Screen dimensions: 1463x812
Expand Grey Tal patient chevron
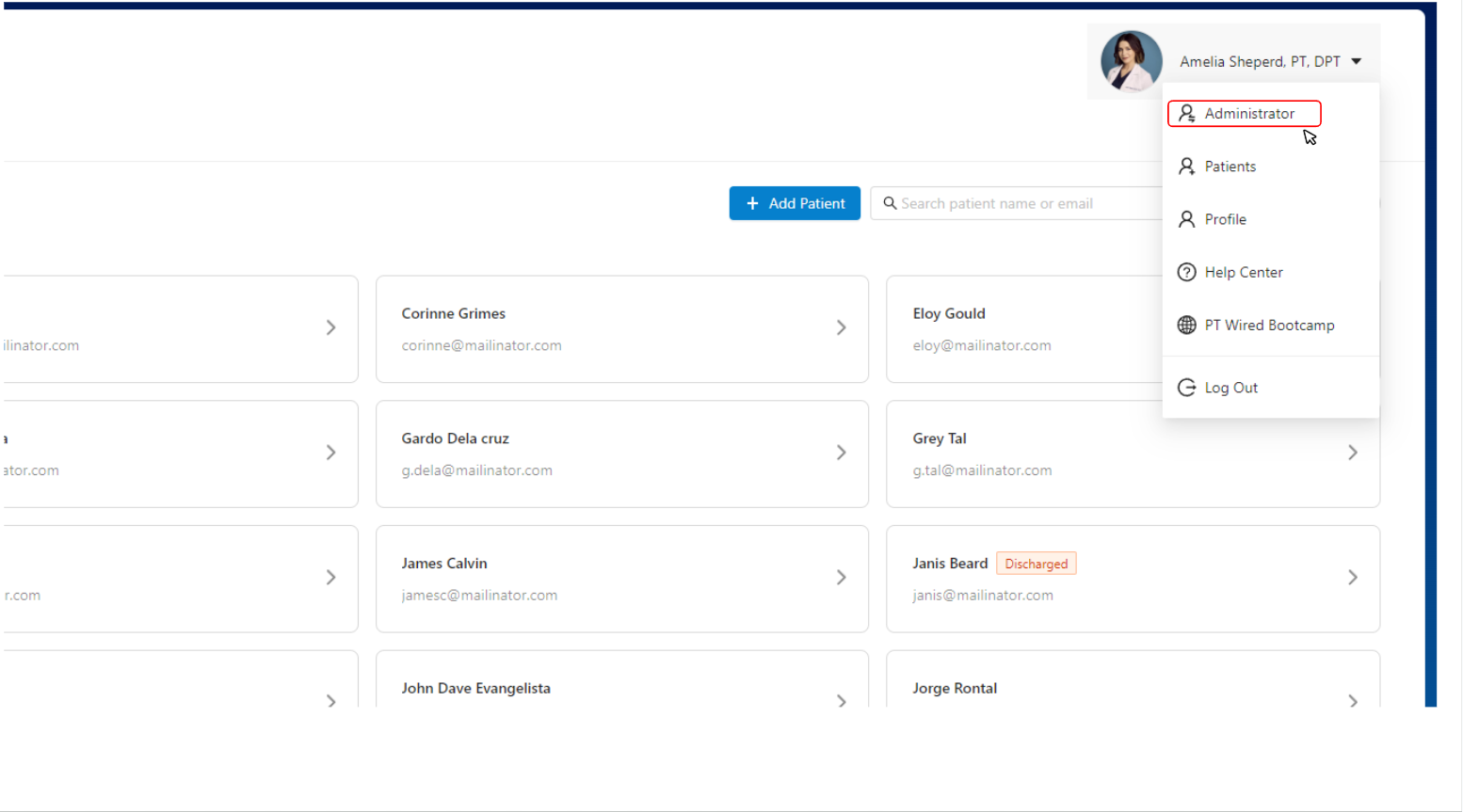click(1352, 453)
